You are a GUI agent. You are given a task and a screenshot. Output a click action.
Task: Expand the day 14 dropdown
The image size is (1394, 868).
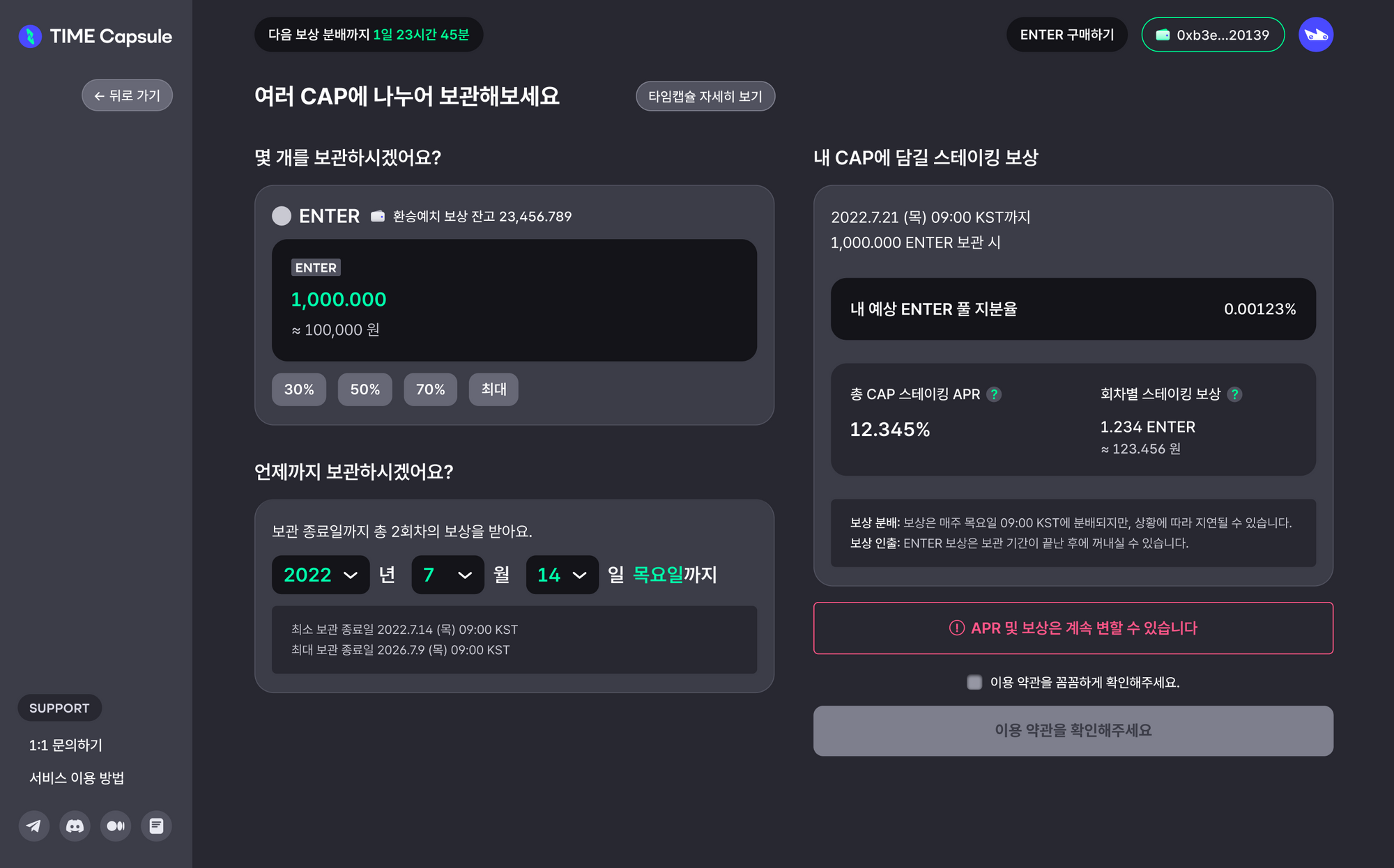coord(562,575)
